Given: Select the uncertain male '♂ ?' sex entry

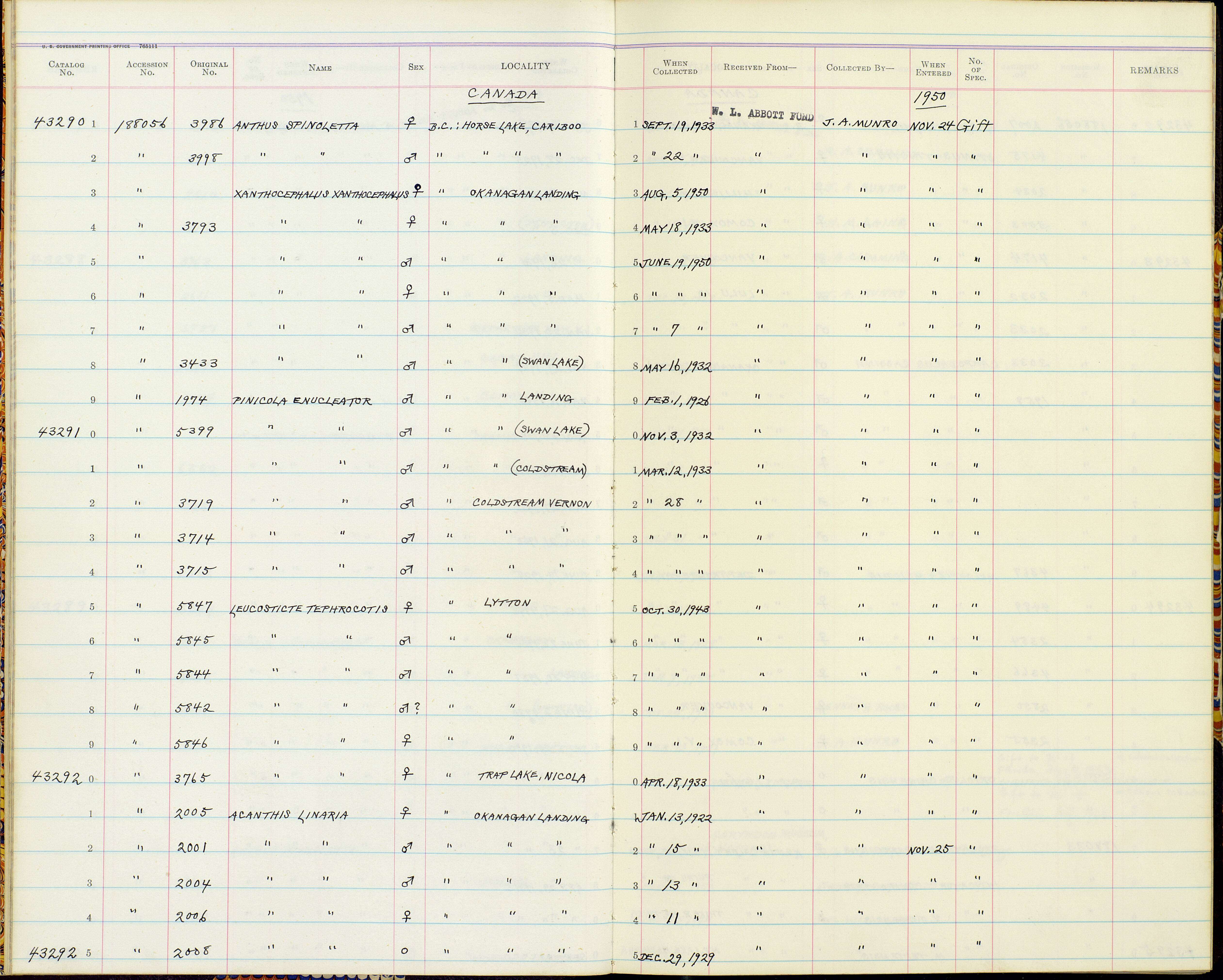Looking at the screenshot, I should (410, 708).
